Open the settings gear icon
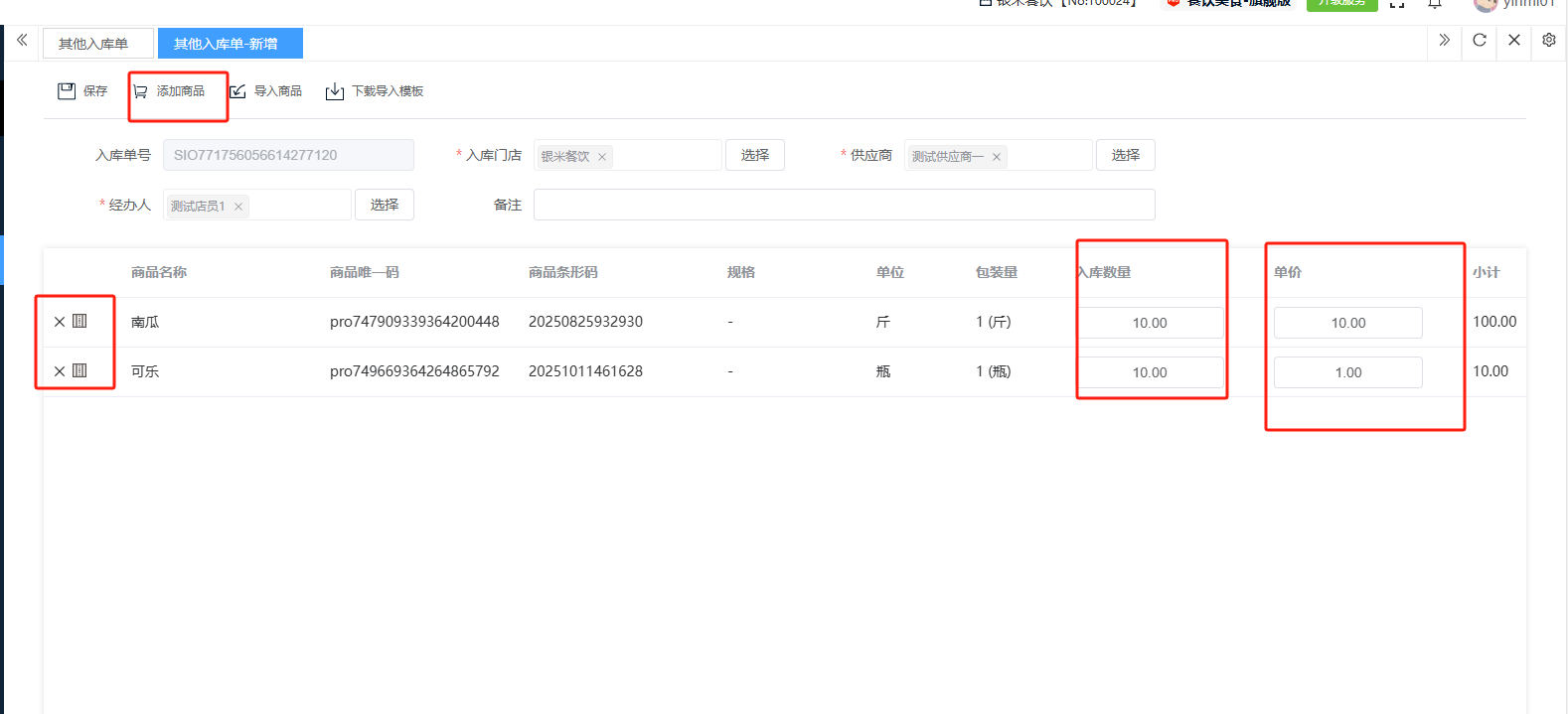This screenshot has height=714, width=1568. click(x=1549, y=41)
